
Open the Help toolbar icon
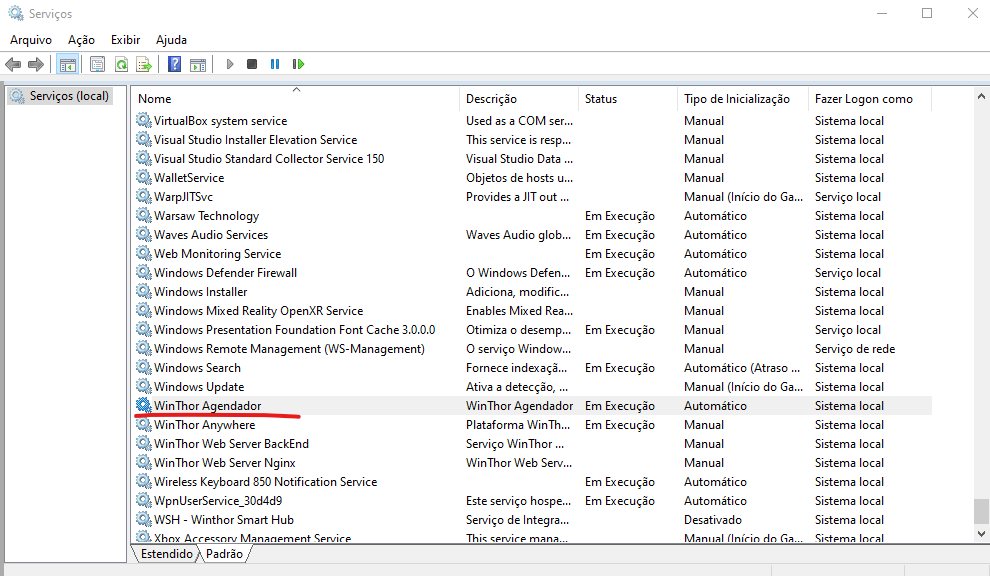coord(174,64)
